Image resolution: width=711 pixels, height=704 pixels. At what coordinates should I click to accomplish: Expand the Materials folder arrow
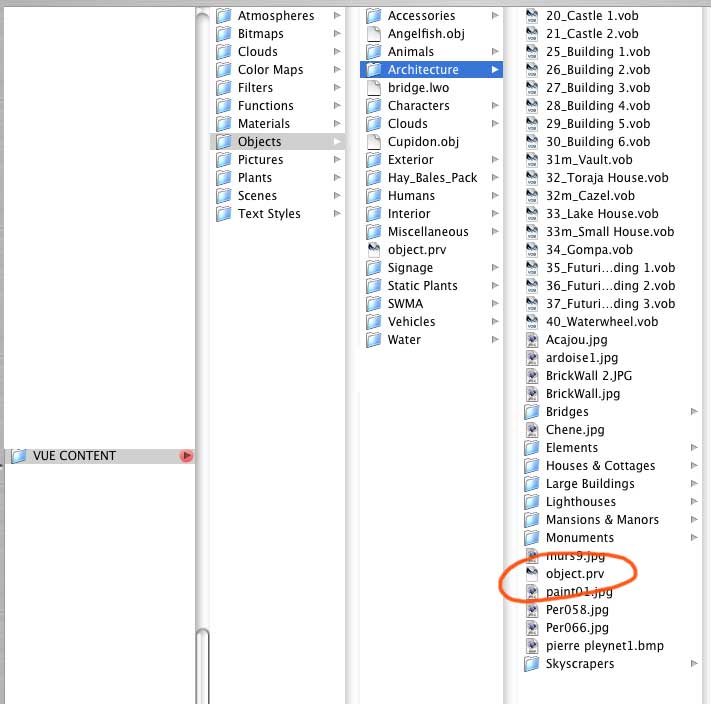(337, 123)
